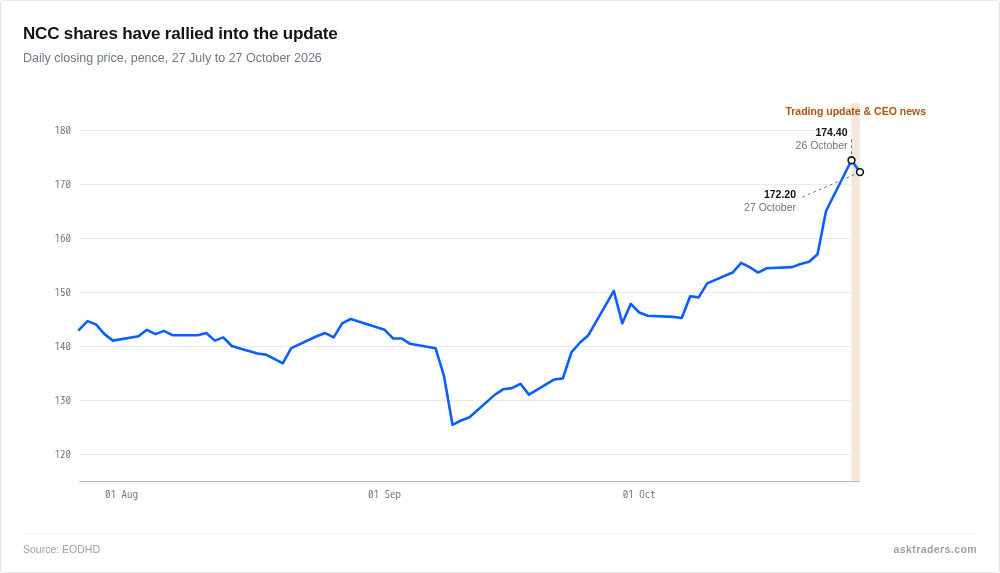The image size is (1000, 573).
Task: Click the x-axis label '01 Sep'
Action: (x=384, y=494)
